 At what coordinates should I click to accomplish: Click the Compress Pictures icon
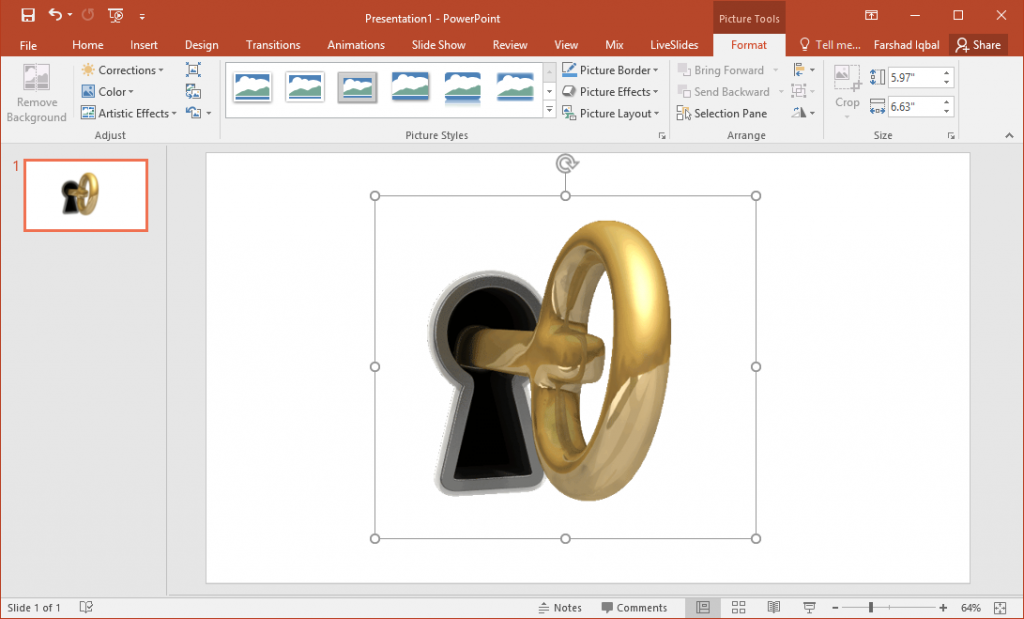point(192,70)
